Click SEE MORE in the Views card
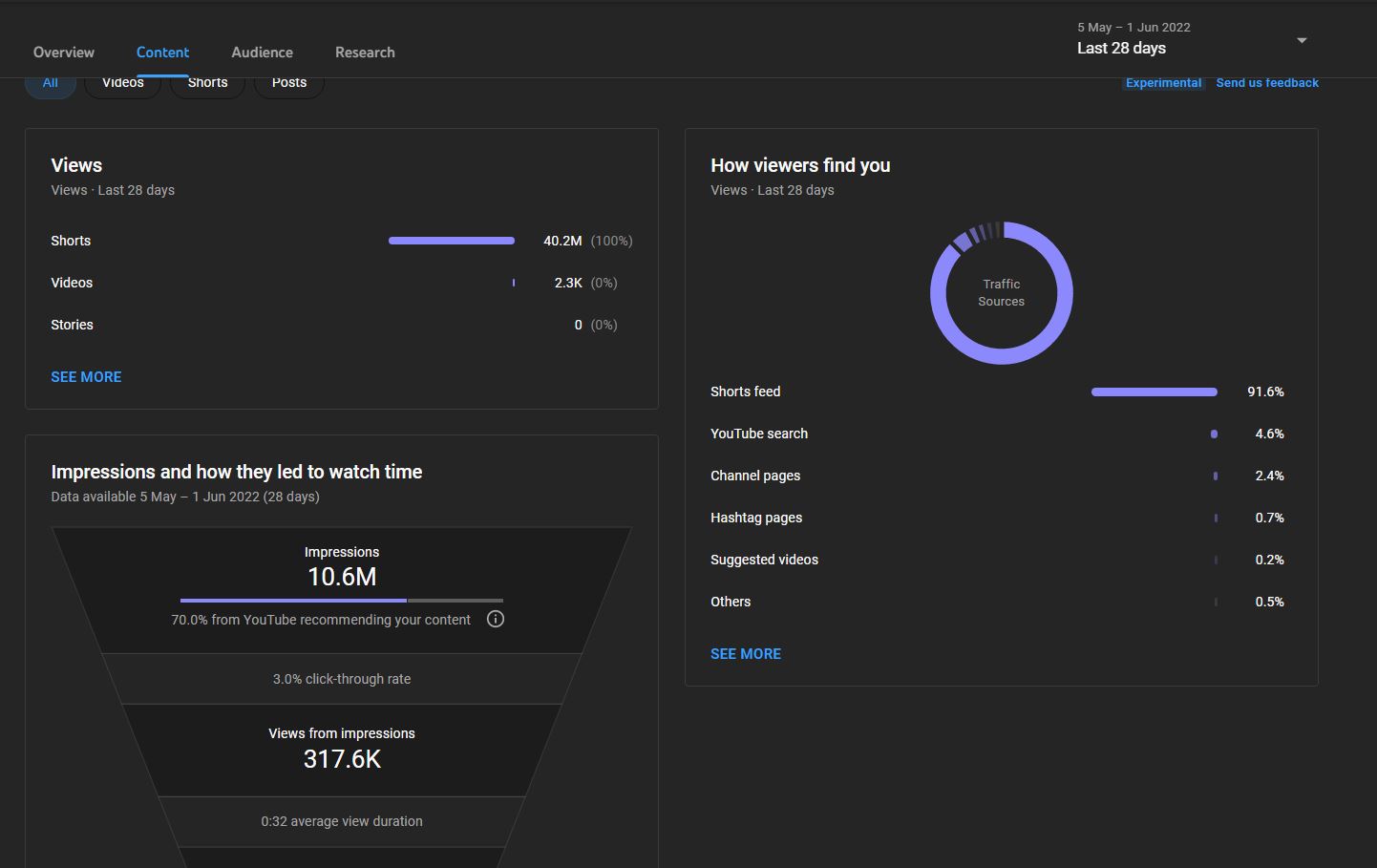The height and width of the screenshot is (868, 1377). [x=86, y=377]
